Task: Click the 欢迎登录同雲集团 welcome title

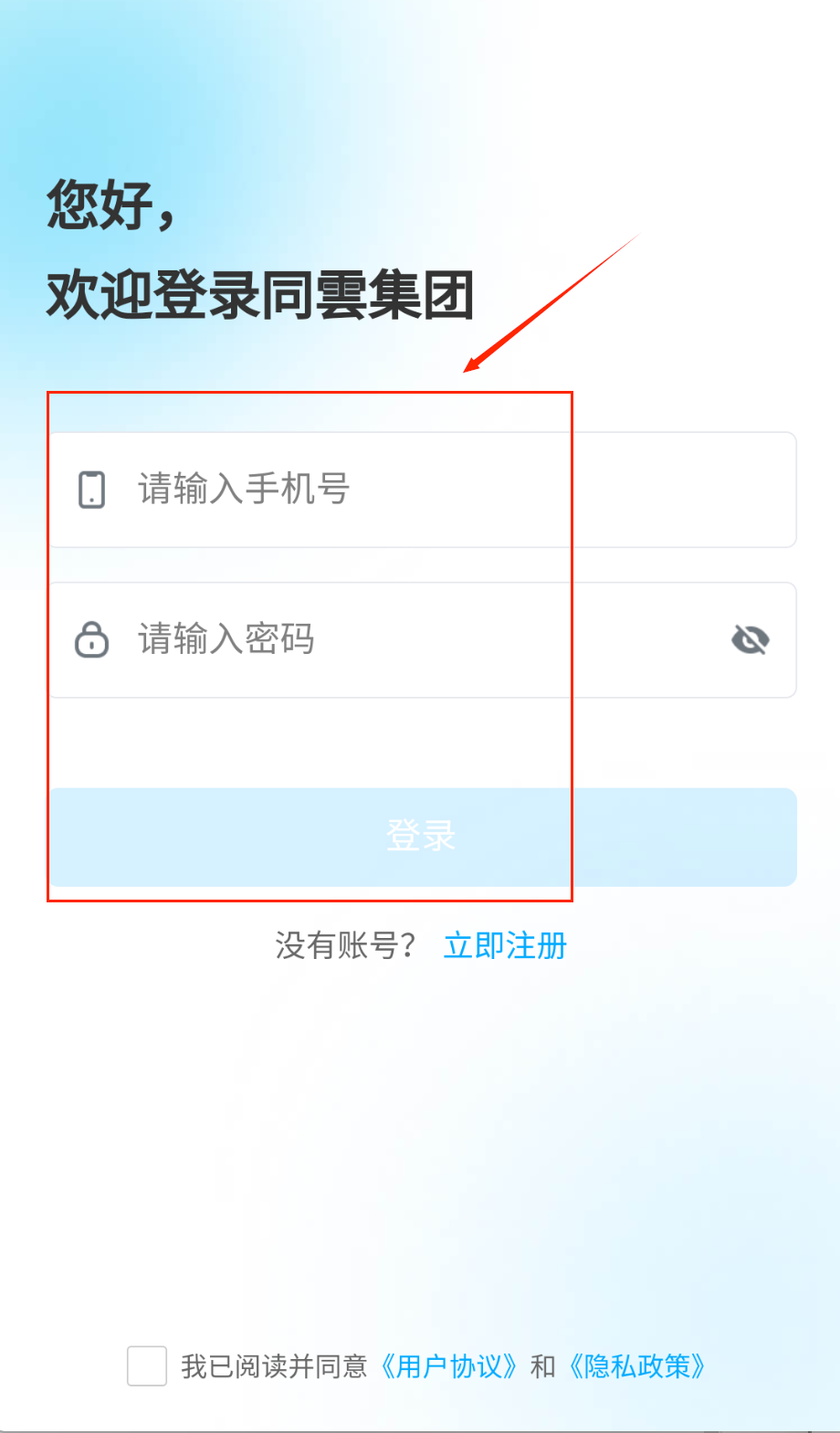Action: (260, 295)
